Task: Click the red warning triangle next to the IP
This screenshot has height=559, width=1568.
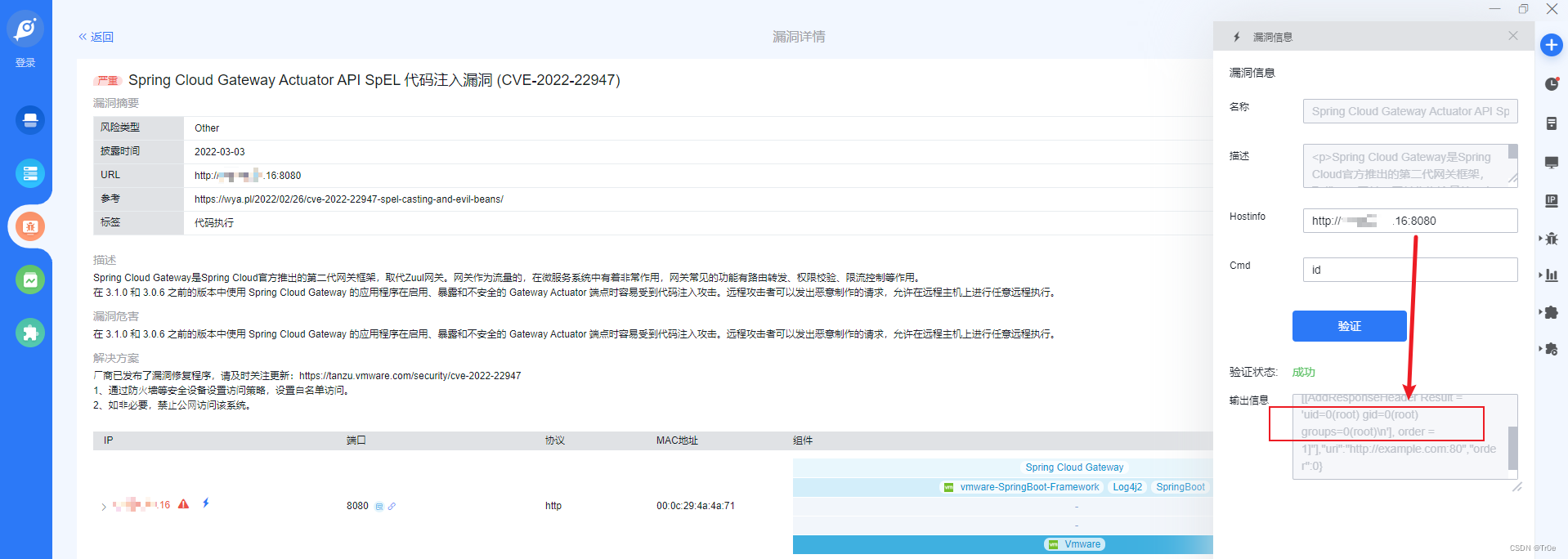Action: (x=184, y=504)
